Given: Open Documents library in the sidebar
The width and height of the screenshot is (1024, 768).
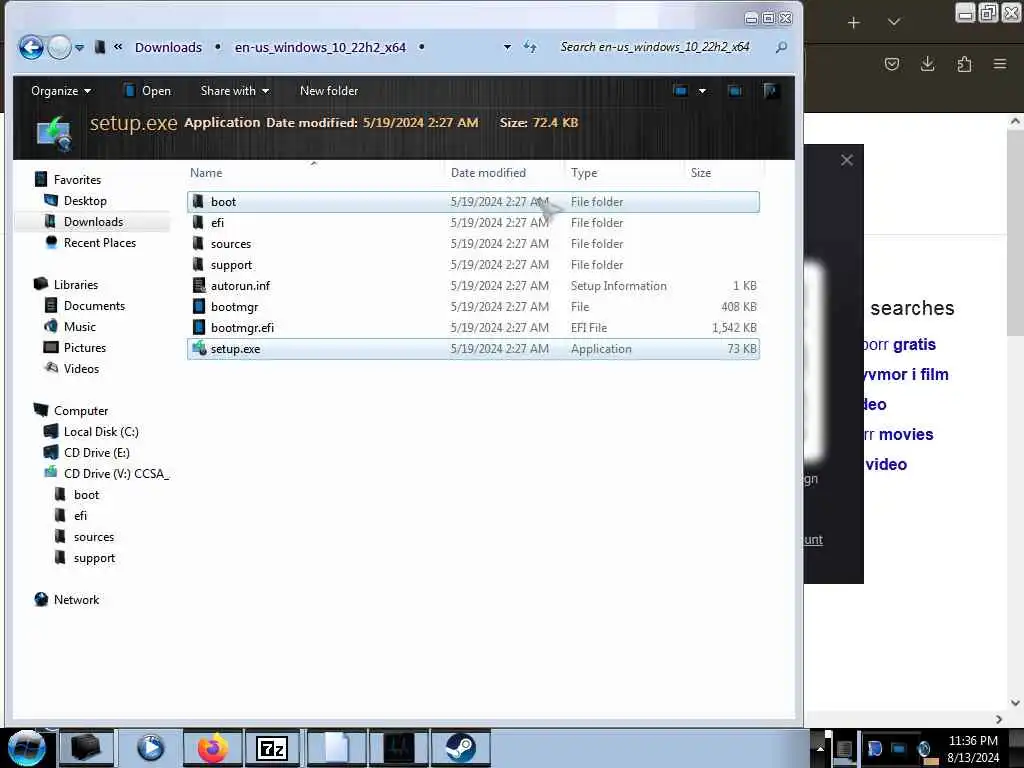Looking at the screenshot, I should click(94, 306).
